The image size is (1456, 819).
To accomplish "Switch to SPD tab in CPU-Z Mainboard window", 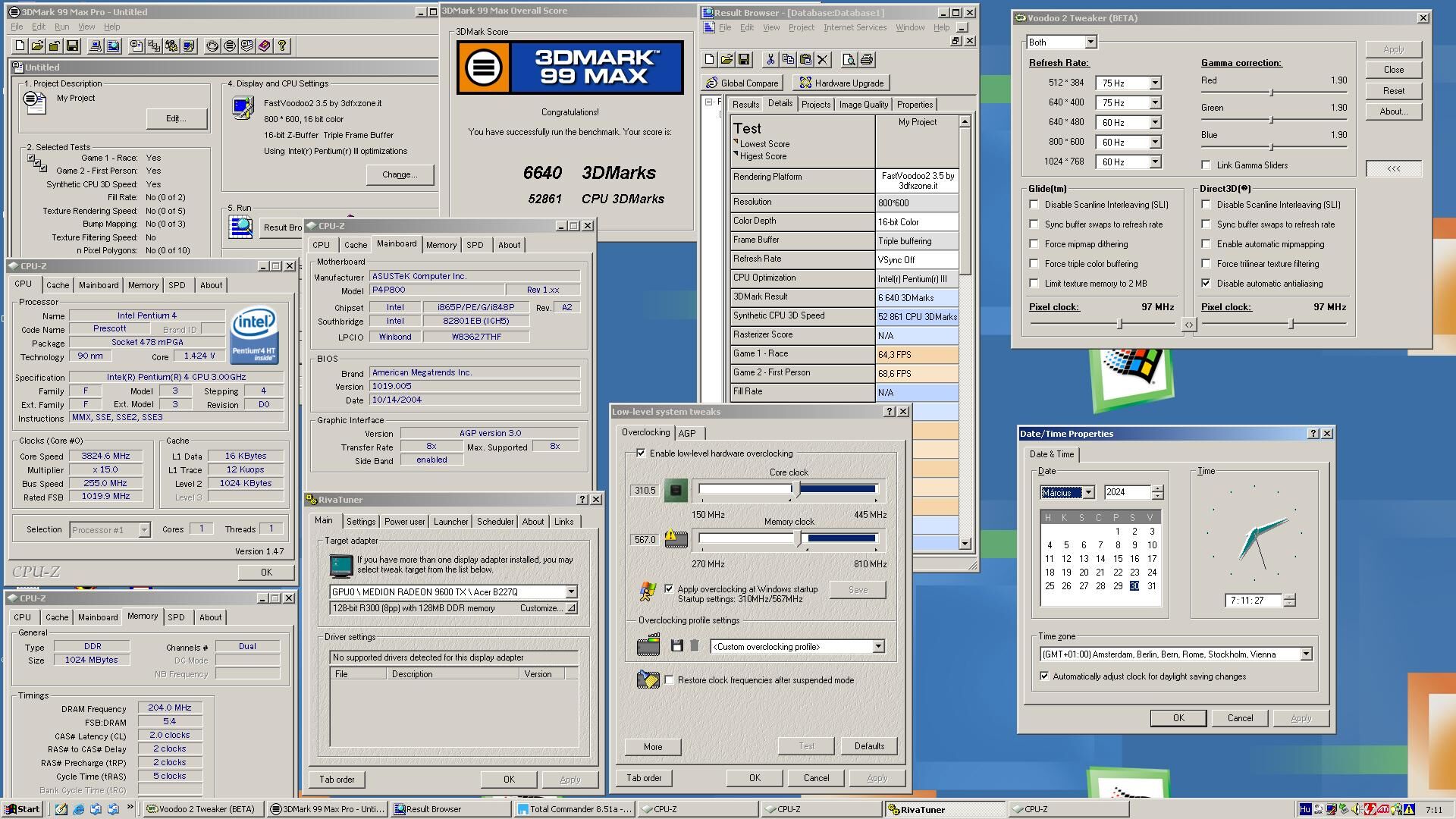I will (475, 245).
